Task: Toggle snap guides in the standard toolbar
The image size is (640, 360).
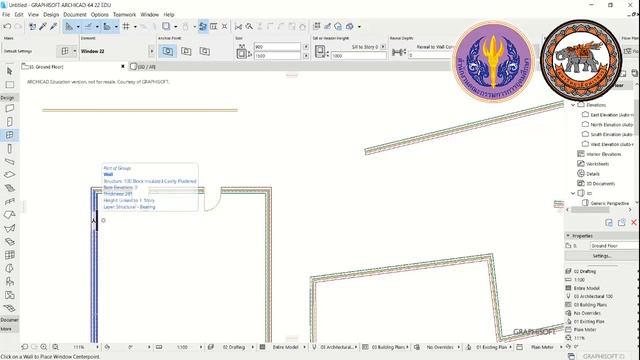Action: 88,27
